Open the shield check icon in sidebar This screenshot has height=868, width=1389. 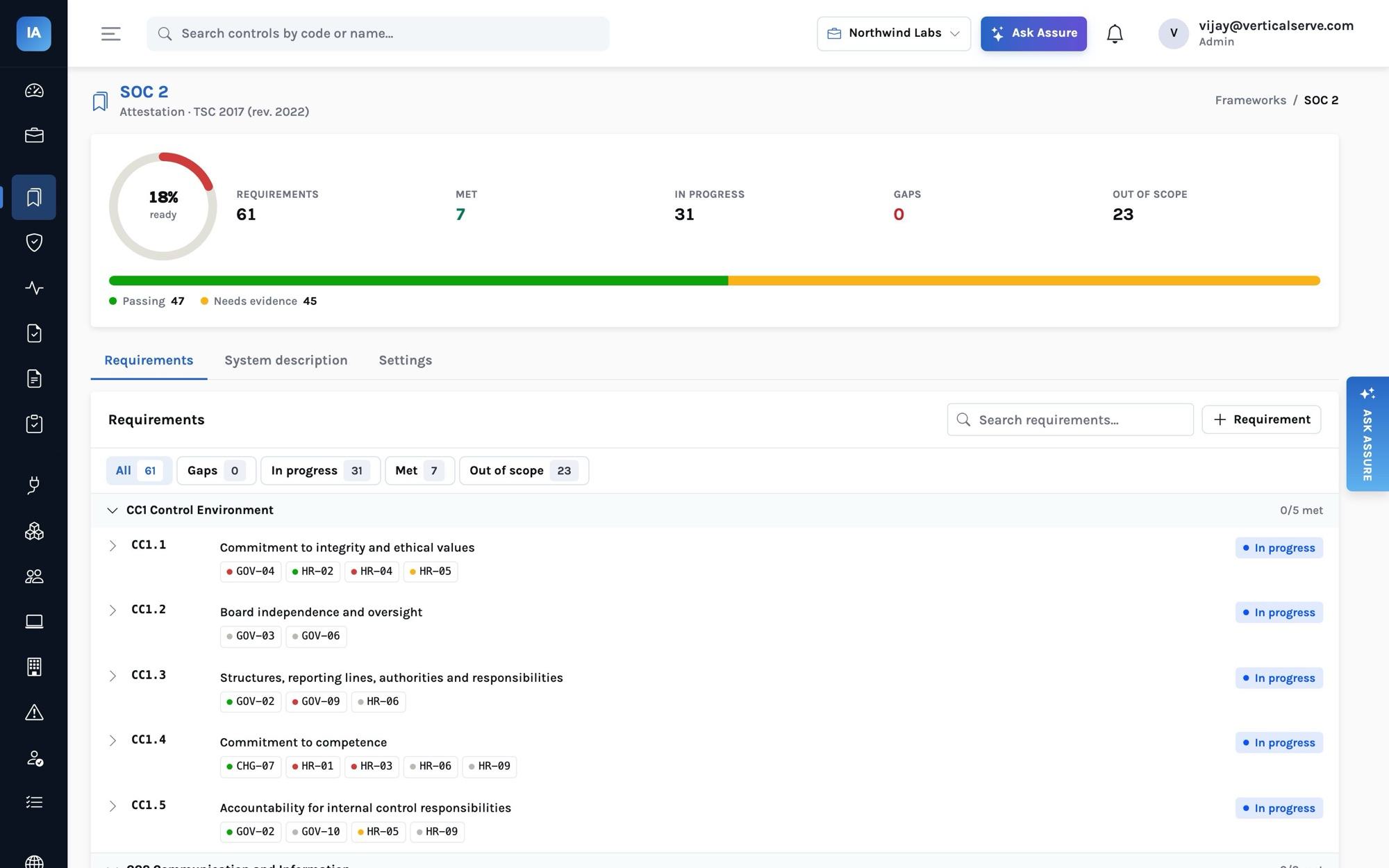(34, 242)
